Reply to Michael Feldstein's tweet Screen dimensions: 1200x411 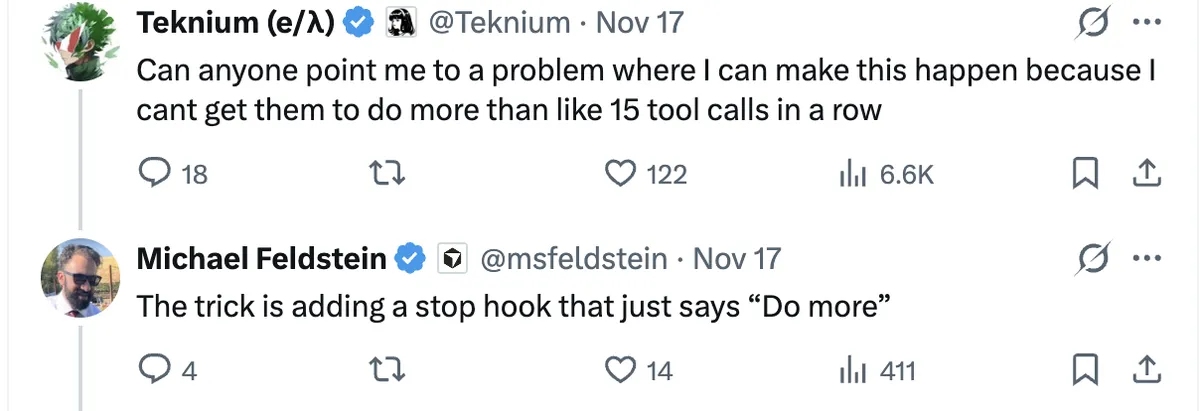(x=153, y=371)
